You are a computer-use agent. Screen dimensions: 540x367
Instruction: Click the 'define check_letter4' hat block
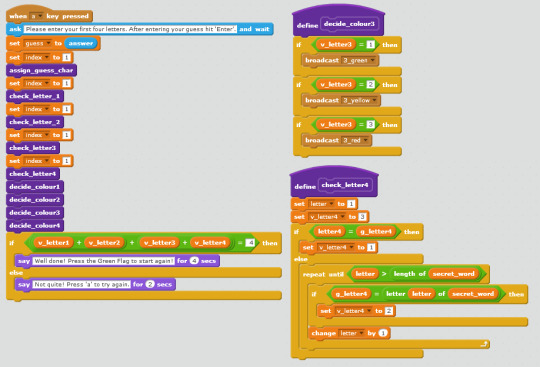[x=334, y=182]
